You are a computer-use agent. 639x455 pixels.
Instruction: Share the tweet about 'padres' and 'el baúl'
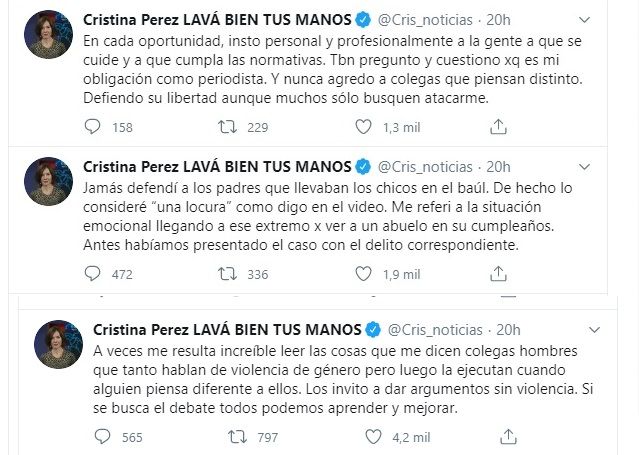coord(496,272)
